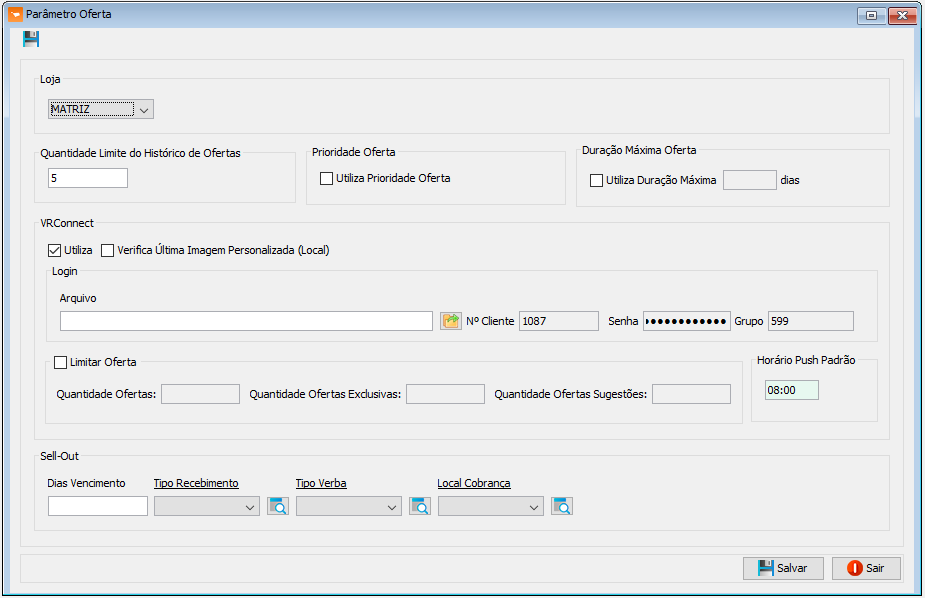Enable the Limitar Oferta checkbox

60,363
